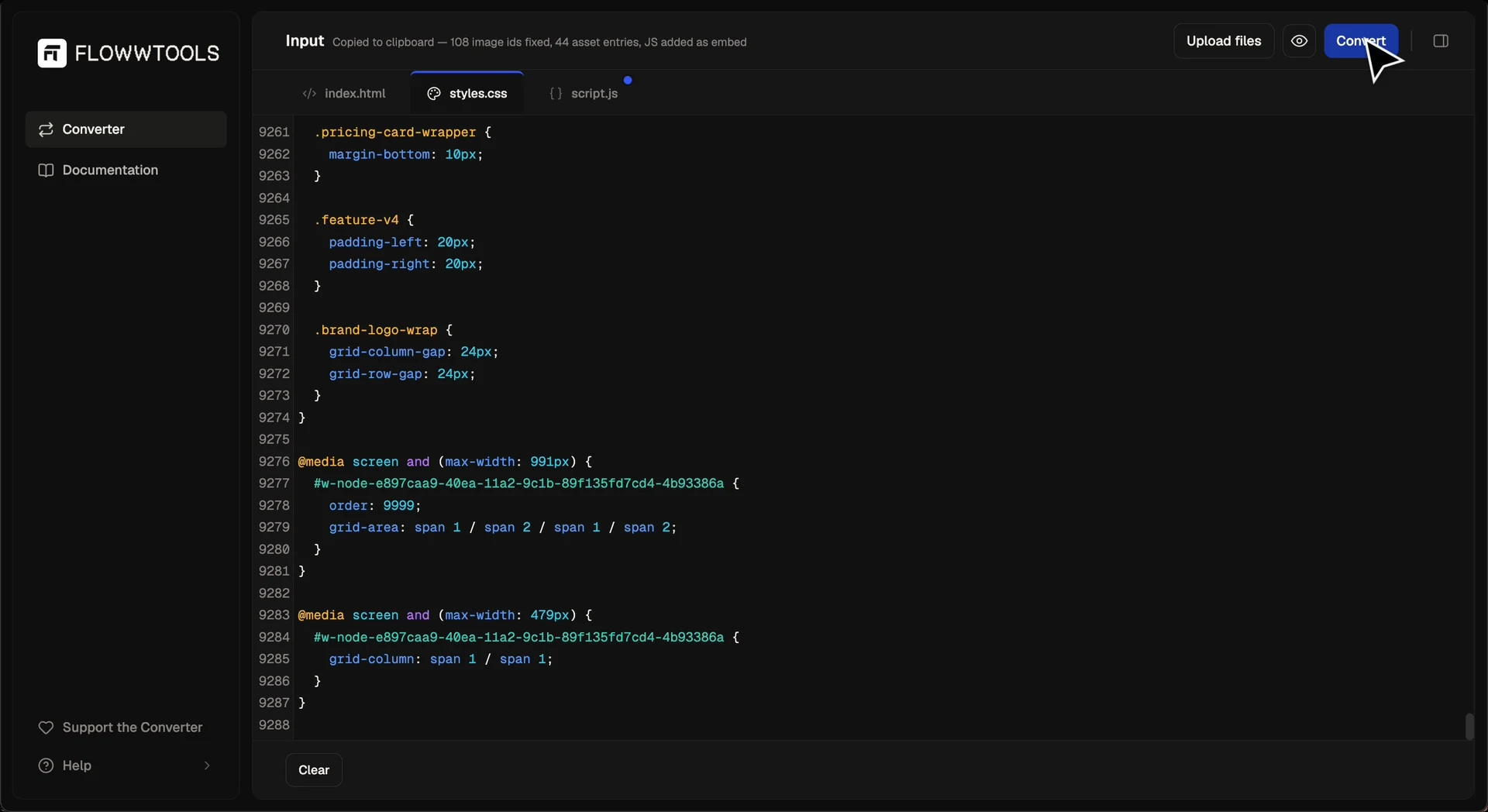Click the w-node selector on line 9284
The width and height of the screenshot is (1488, 812).
[518, 637]
